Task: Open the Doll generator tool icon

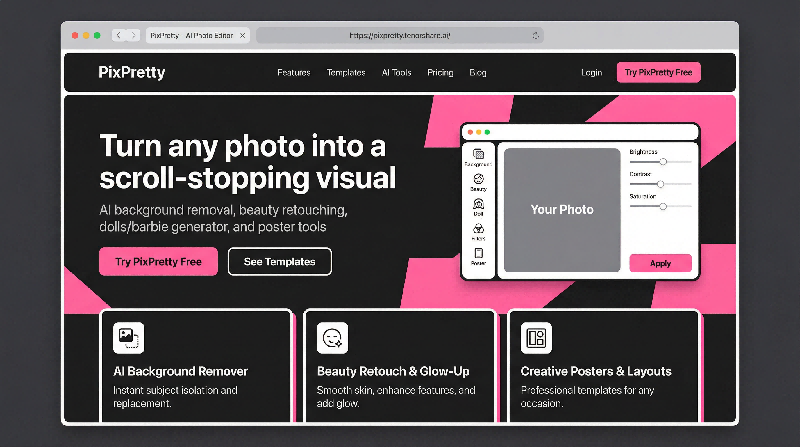Action: point(478,204)
